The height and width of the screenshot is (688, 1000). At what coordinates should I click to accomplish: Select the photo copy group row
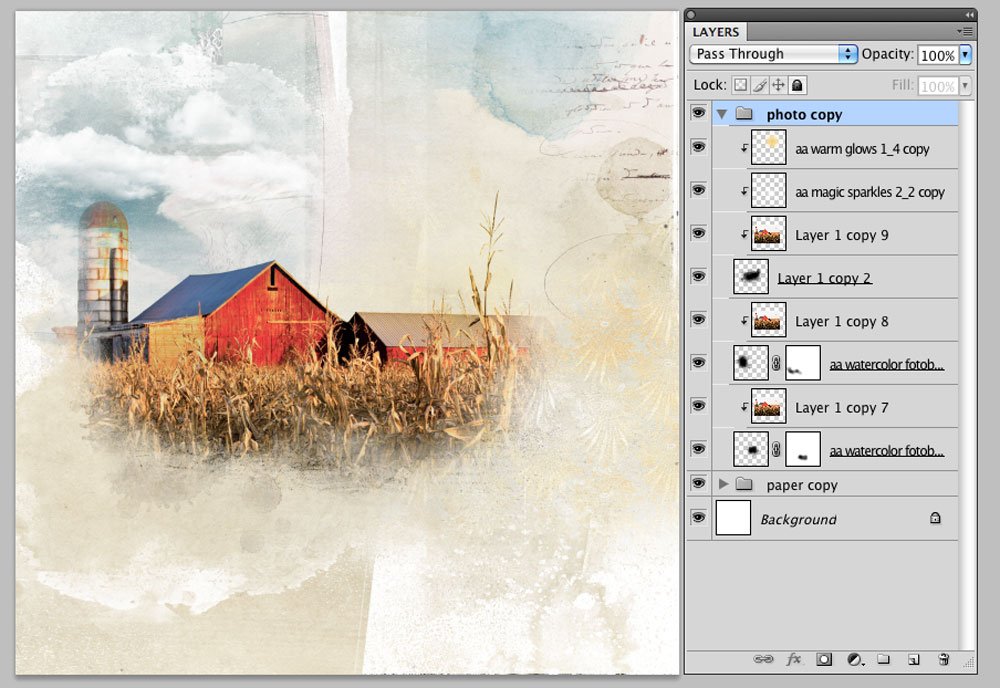(x=835, y=114)
